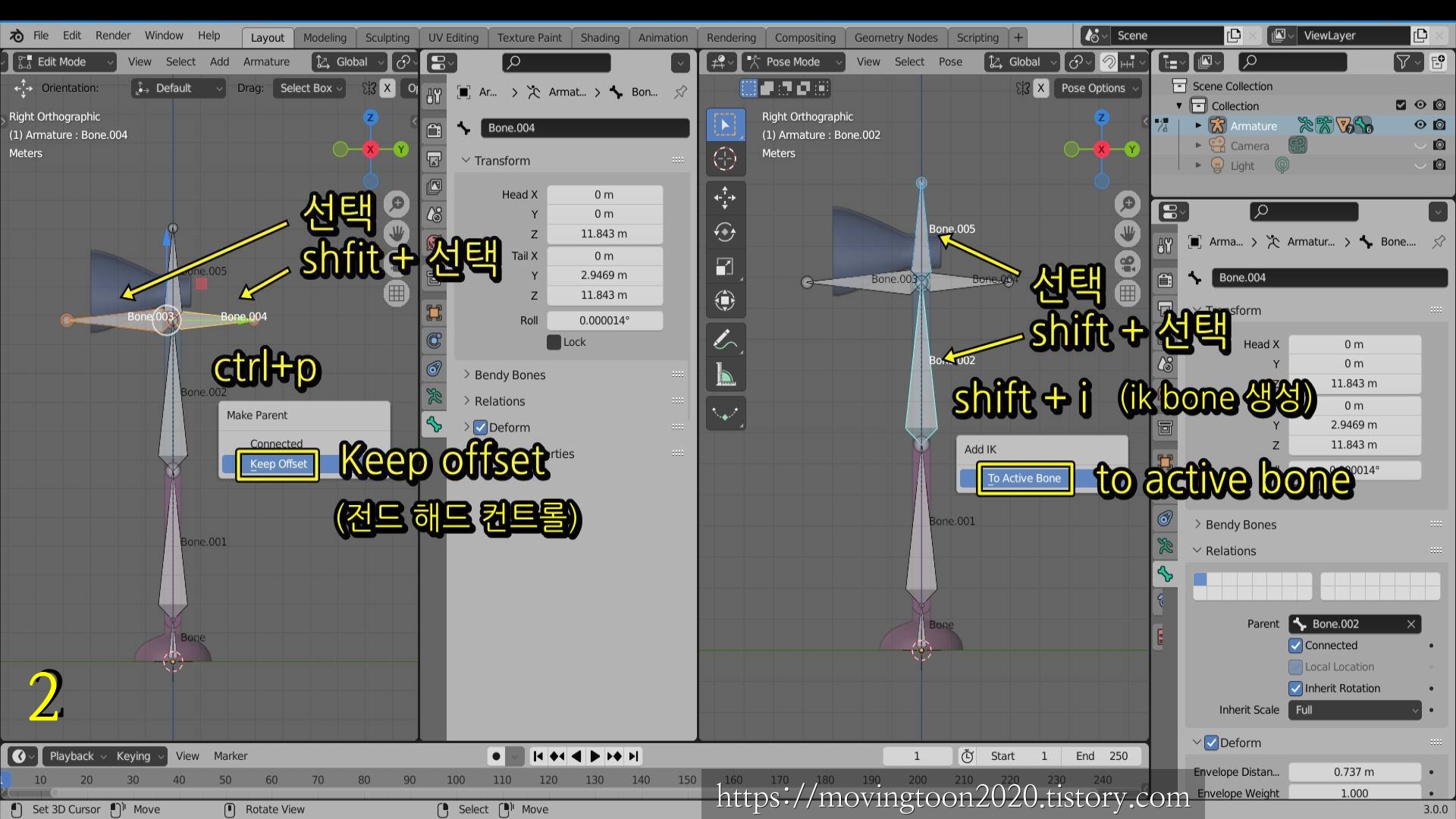Toggle Collection visibility eye icon
The height and width of the screenshot is (819, 1456).
(x=1420, y=105)
